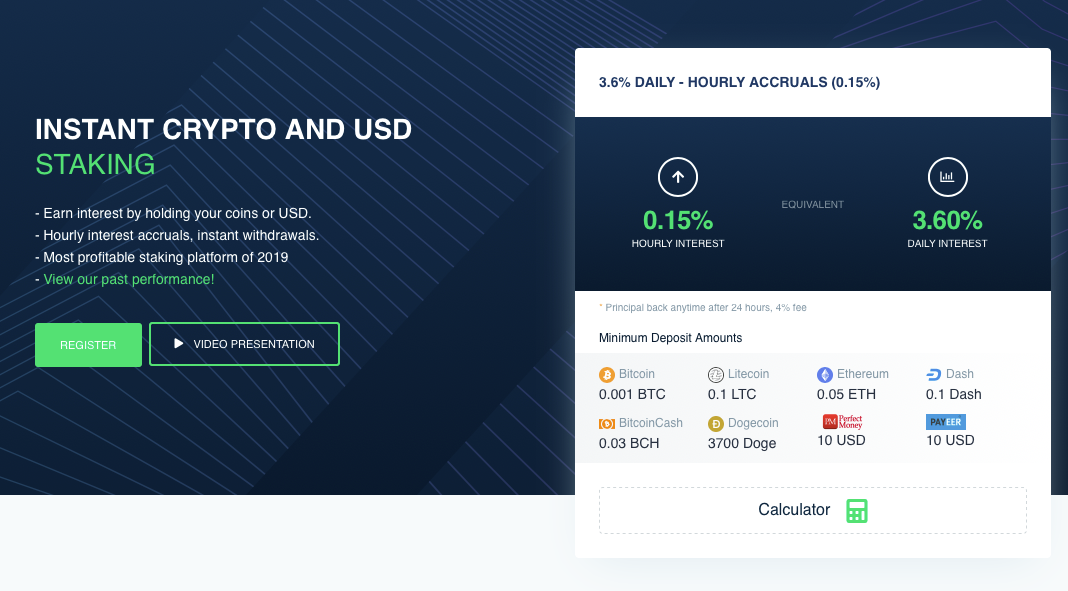Image resolution: width=1068 pixels, height=591 pixels.
Task: Click the 3.60% daily interest value
Action: tap(947, 220)
